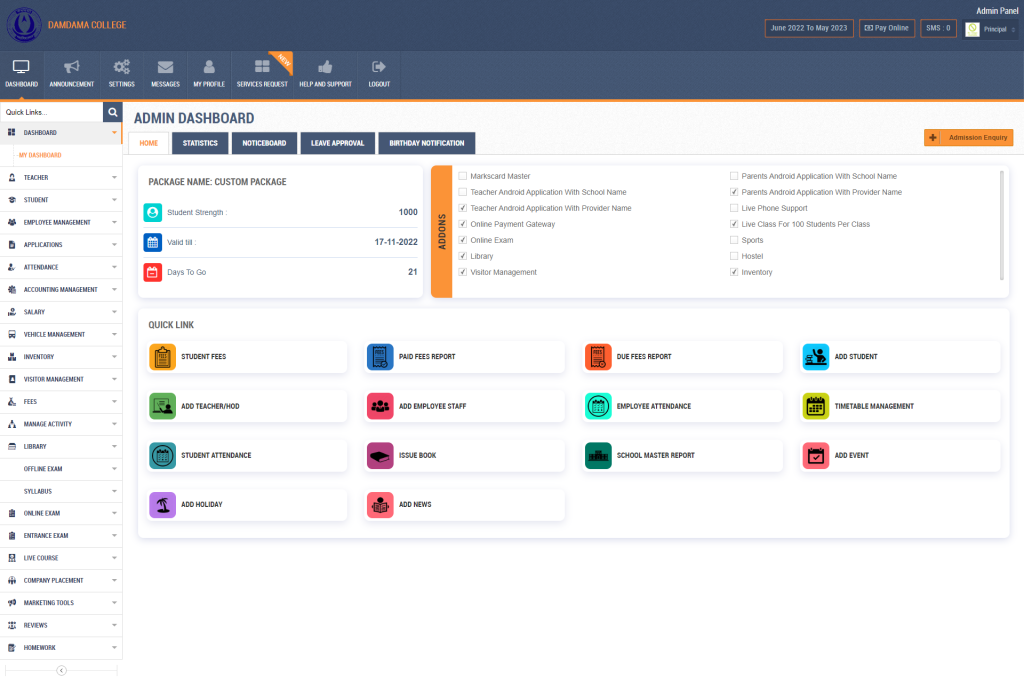Enable the Markscard Master checkbox

(462, 176)
